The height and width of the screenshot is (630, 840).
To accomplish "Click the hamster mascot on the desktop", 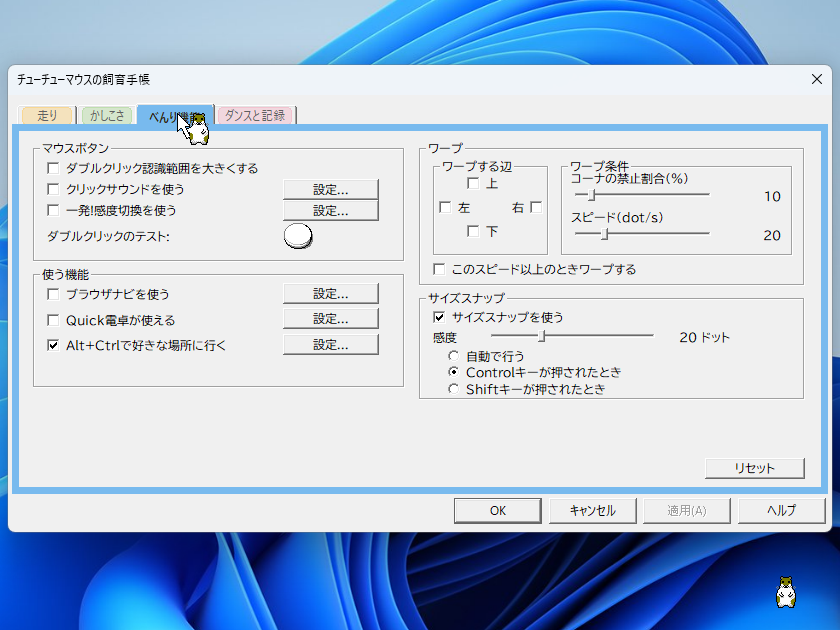I will [x=786, y=592].
